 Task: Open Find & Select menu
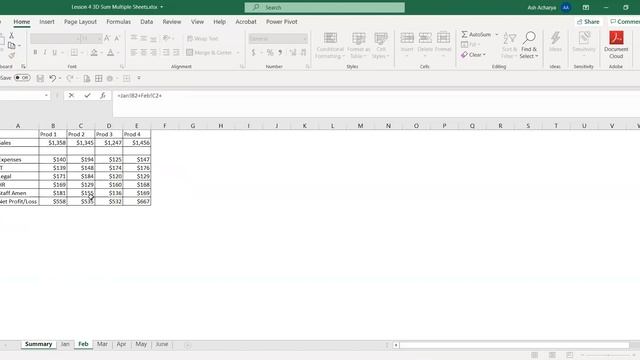tap(529, 45)
